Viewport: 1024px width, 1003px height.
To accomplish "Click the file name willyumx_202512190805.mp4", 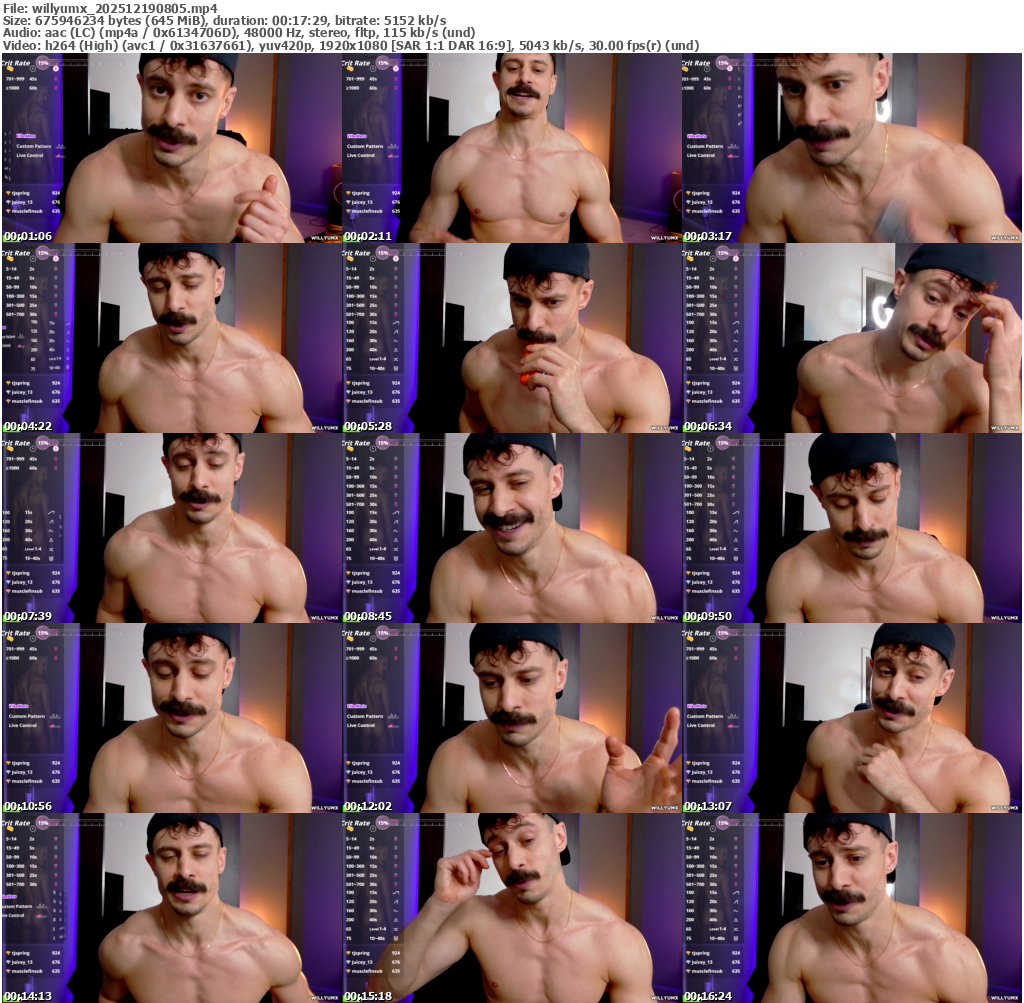I will tap(125, 8).
